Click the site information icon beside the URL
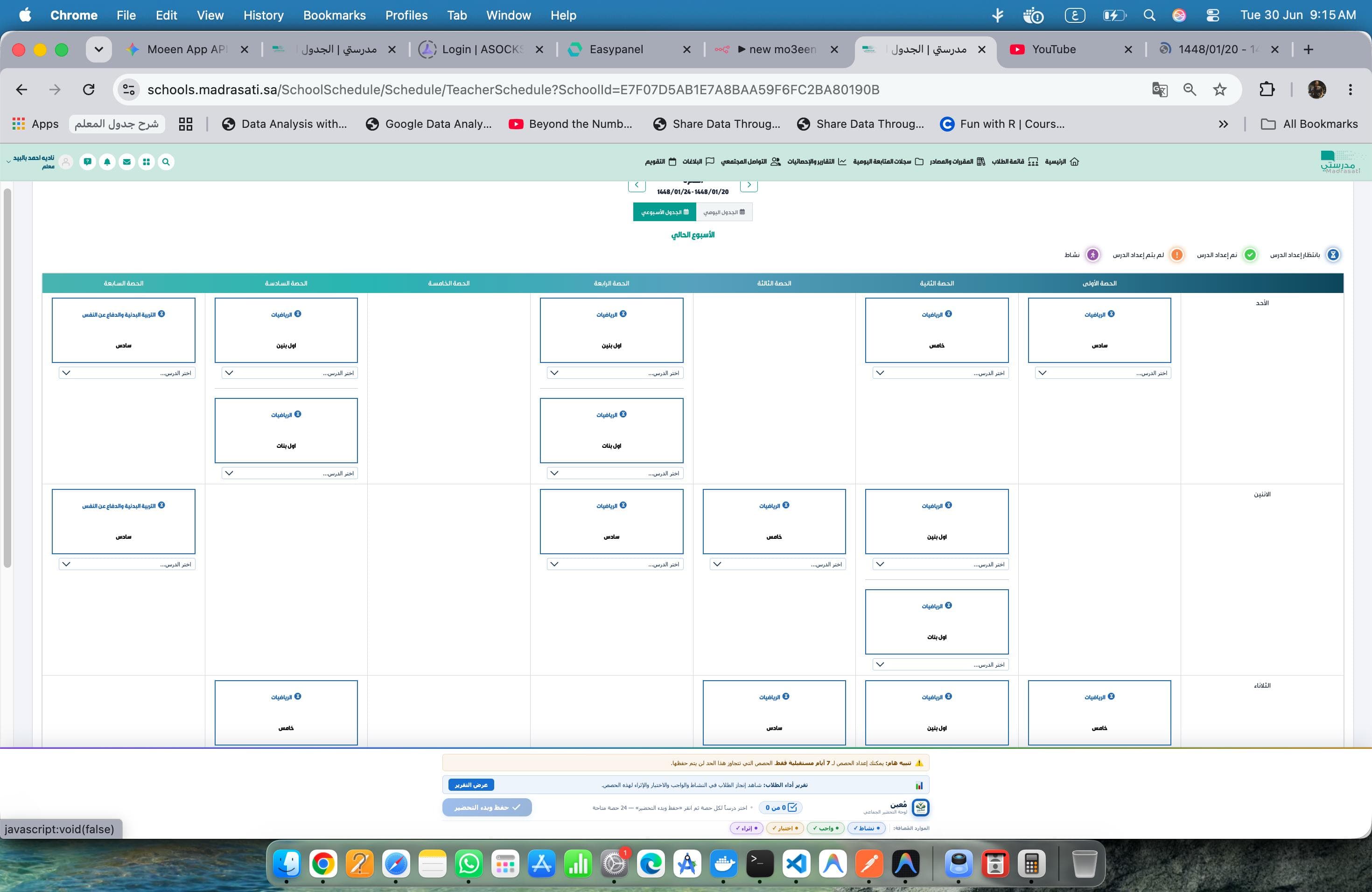The width and height of the screenshot is (1372, 892). [128, 89]
